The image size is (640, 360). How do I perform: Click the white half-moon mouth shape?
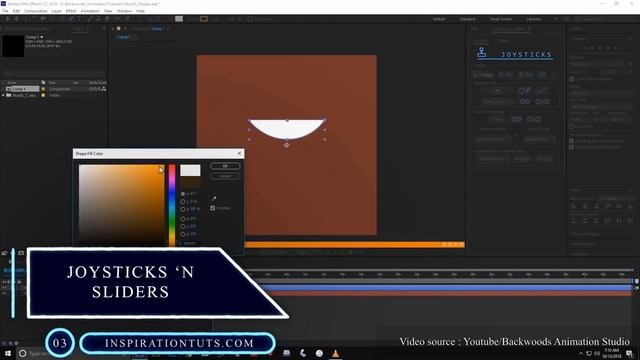click(287, 128)
